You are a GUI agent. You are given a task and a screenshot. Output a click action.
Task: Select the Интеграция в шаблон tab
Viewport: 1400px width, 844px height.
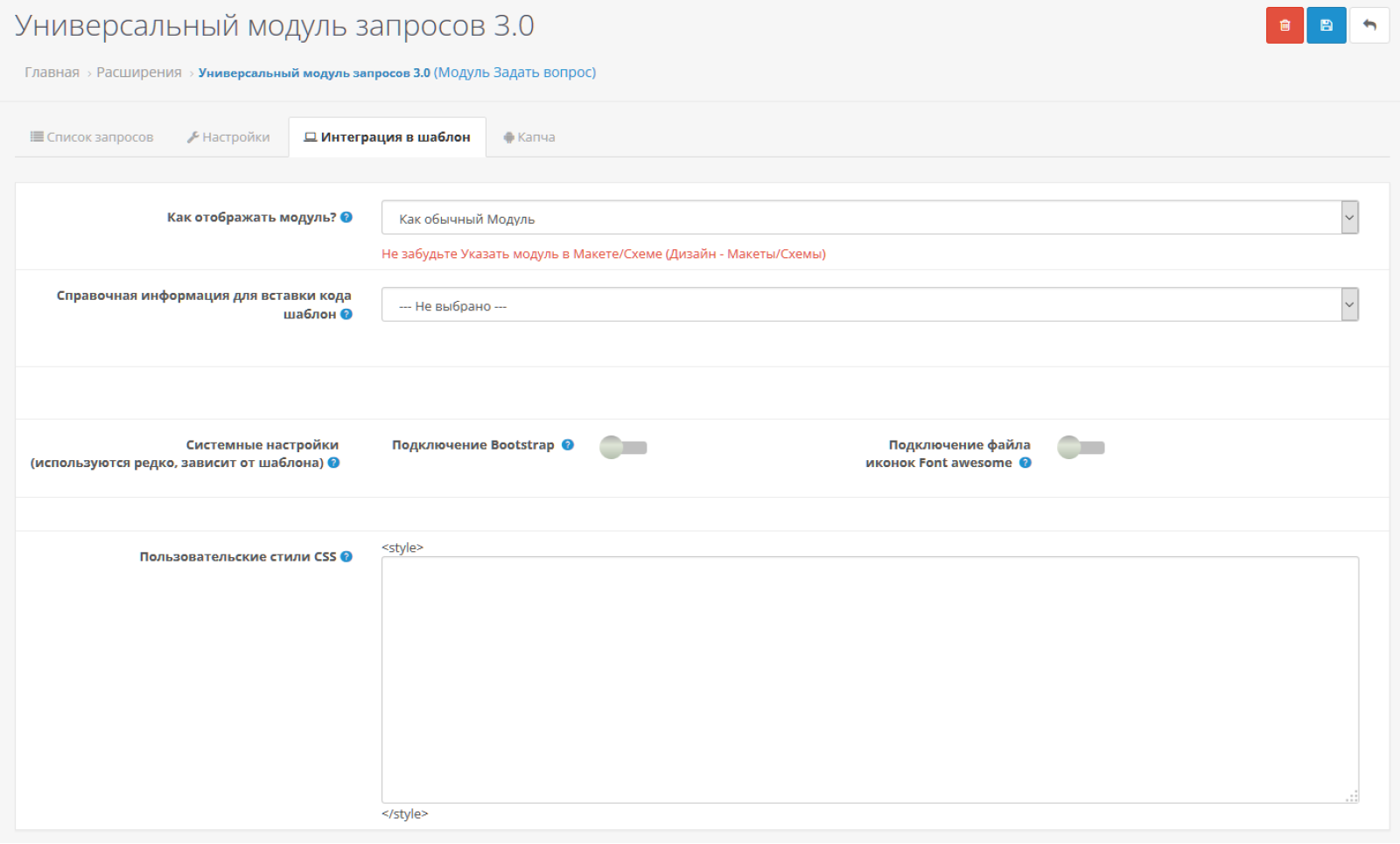387,137
